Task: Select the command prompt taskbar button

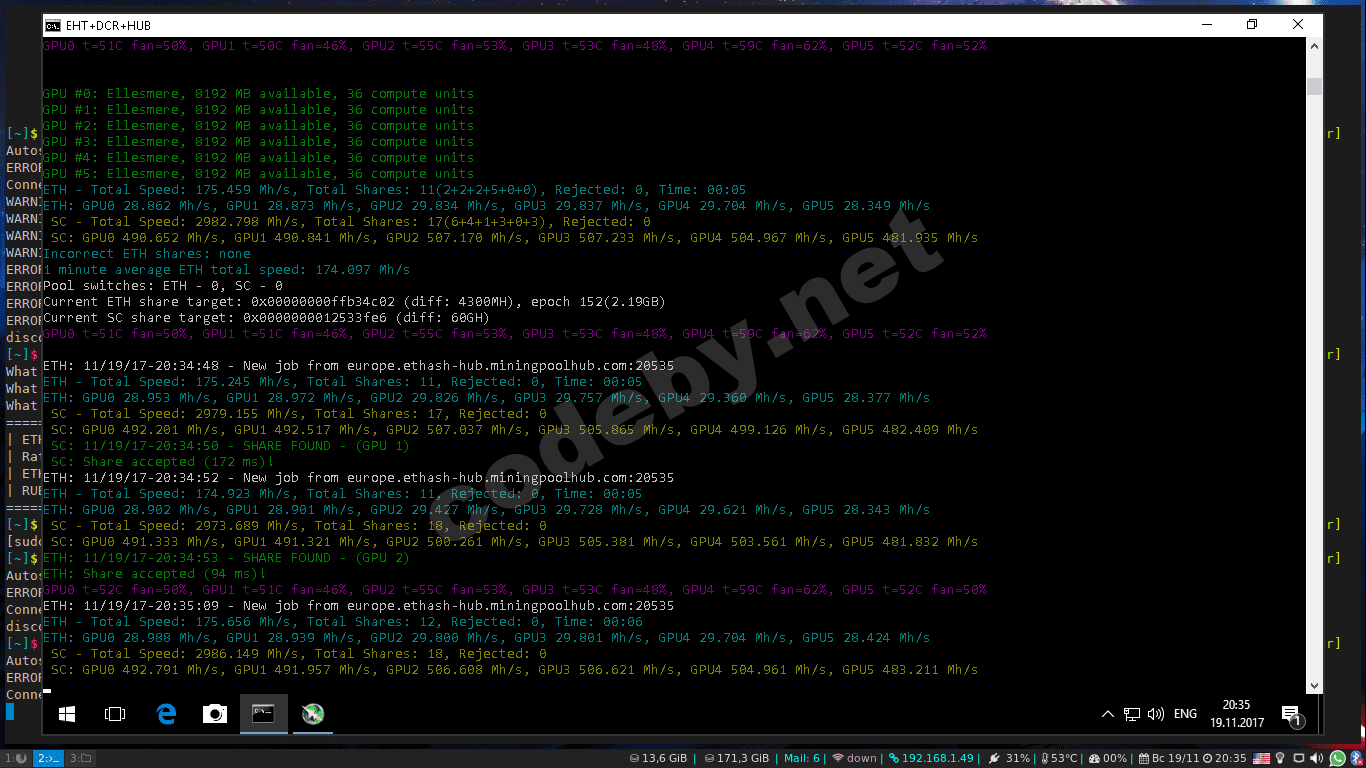Action: [x=263, y=714]
